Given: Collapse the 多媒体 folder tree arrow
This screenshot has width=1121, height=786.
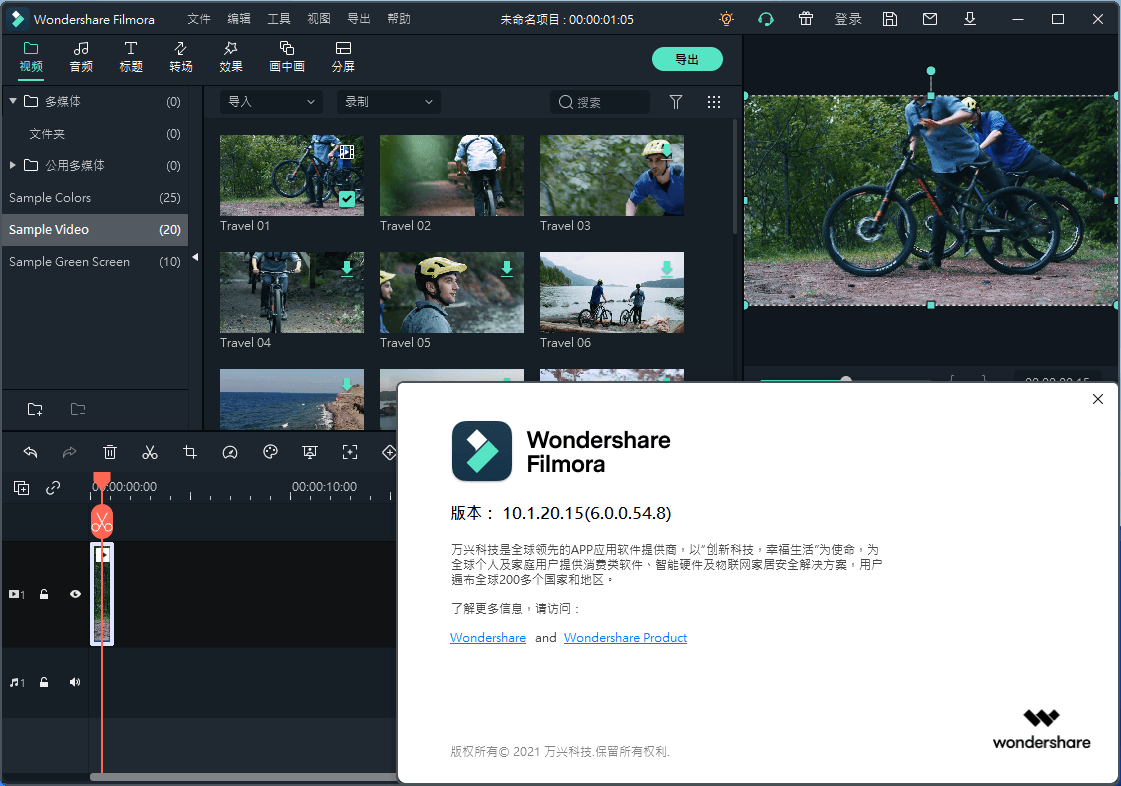Looking at the screenshot, I should [13, 101].
